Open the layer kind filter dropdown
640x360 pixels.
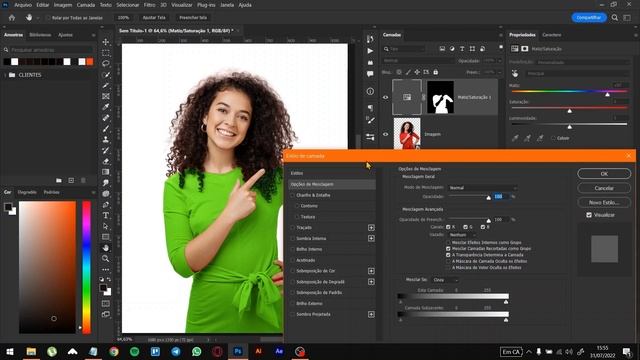404,49
